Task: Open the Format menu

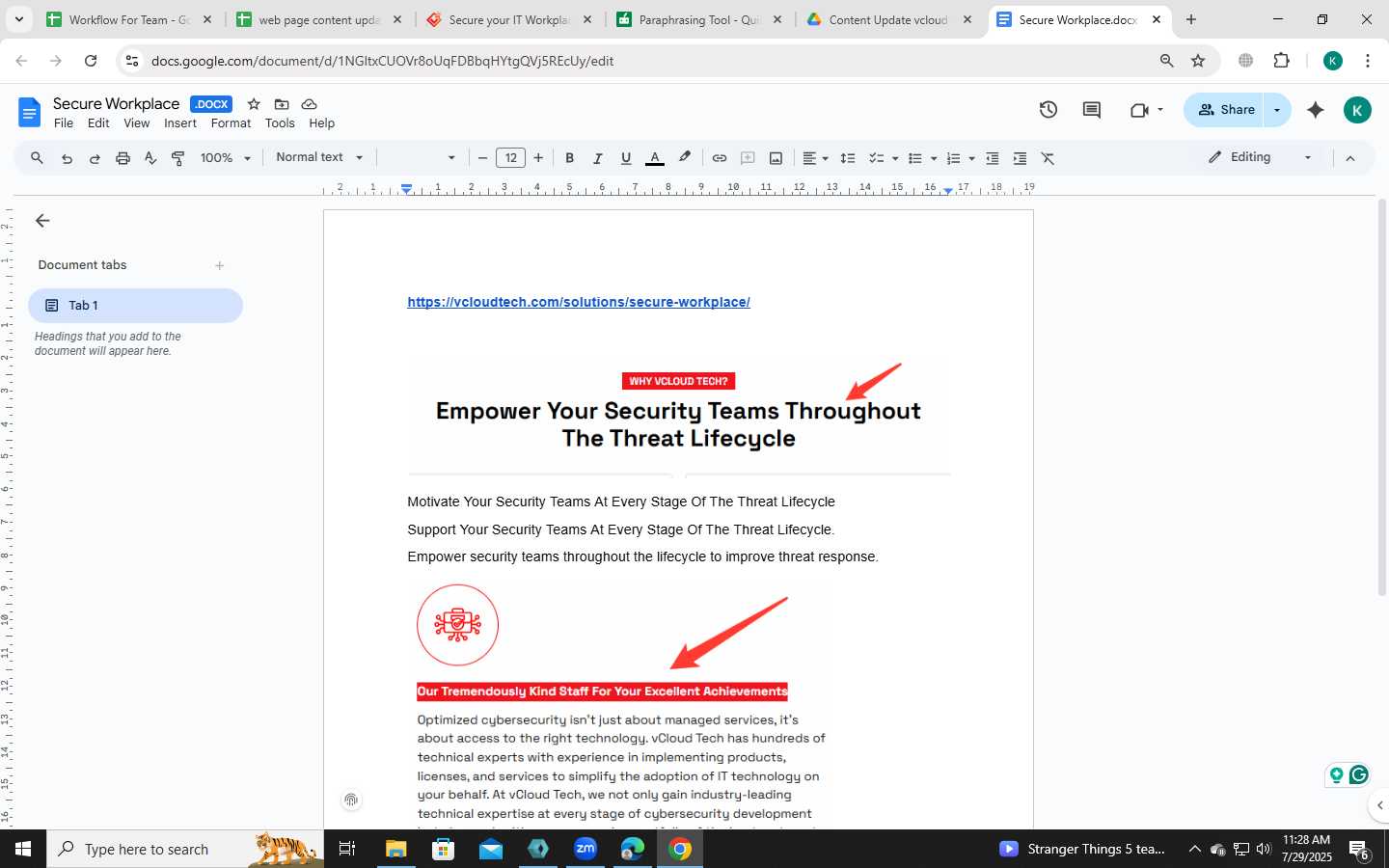Action: (x=231, y=123)
